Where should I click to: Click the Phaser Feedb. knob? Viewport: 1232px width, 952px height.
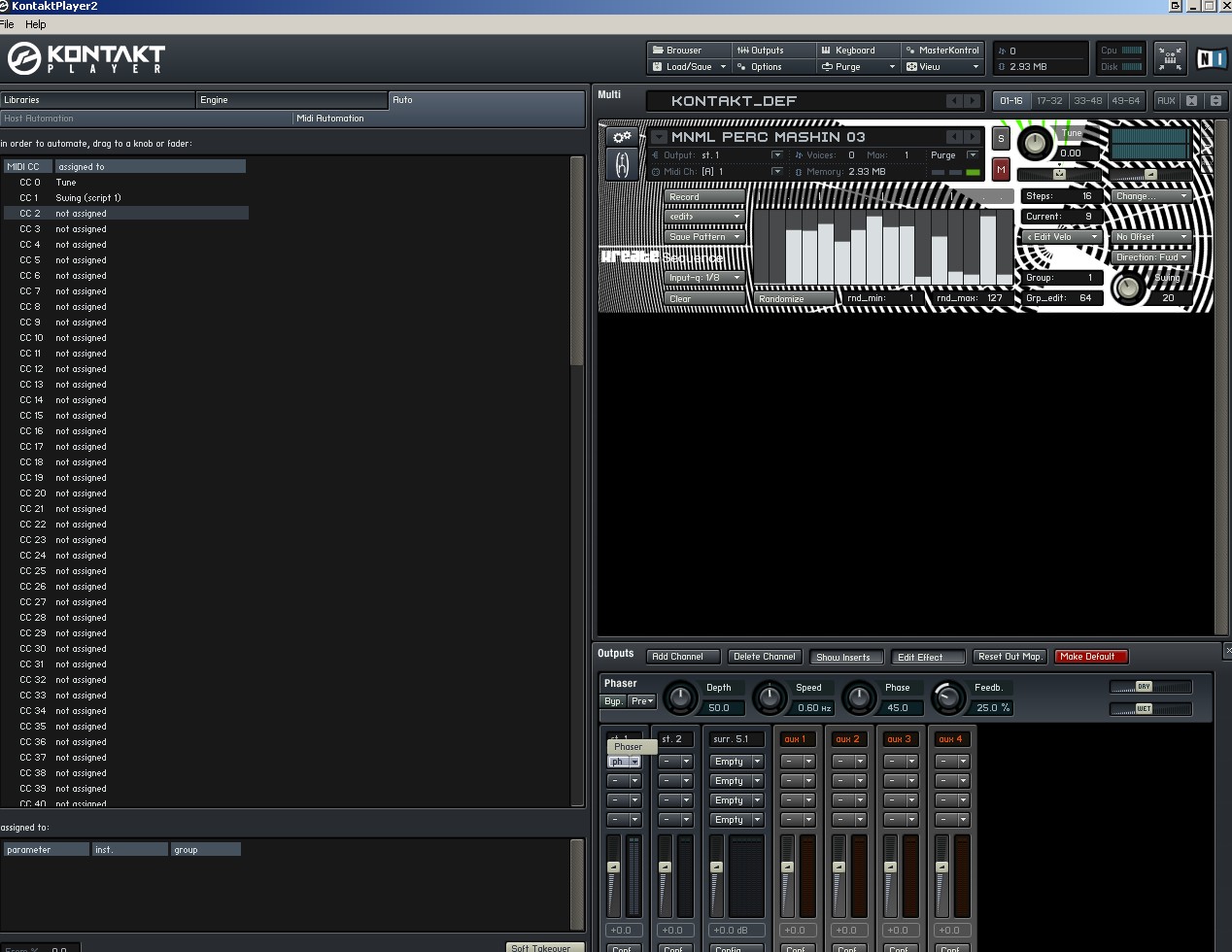pos(947,697)
